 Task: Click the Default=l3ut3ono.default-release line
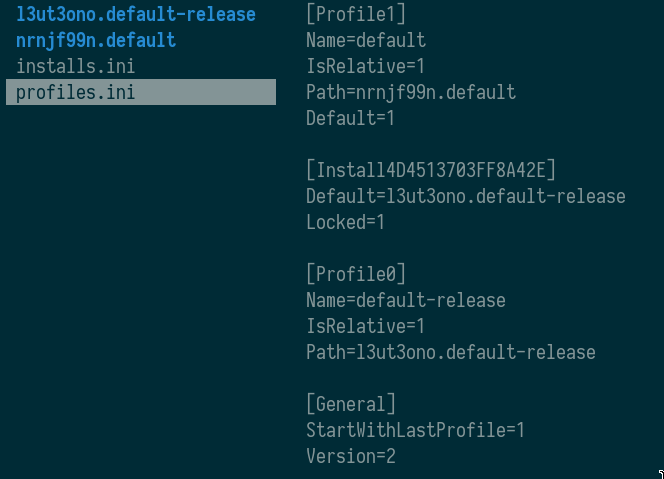(466, 196)
